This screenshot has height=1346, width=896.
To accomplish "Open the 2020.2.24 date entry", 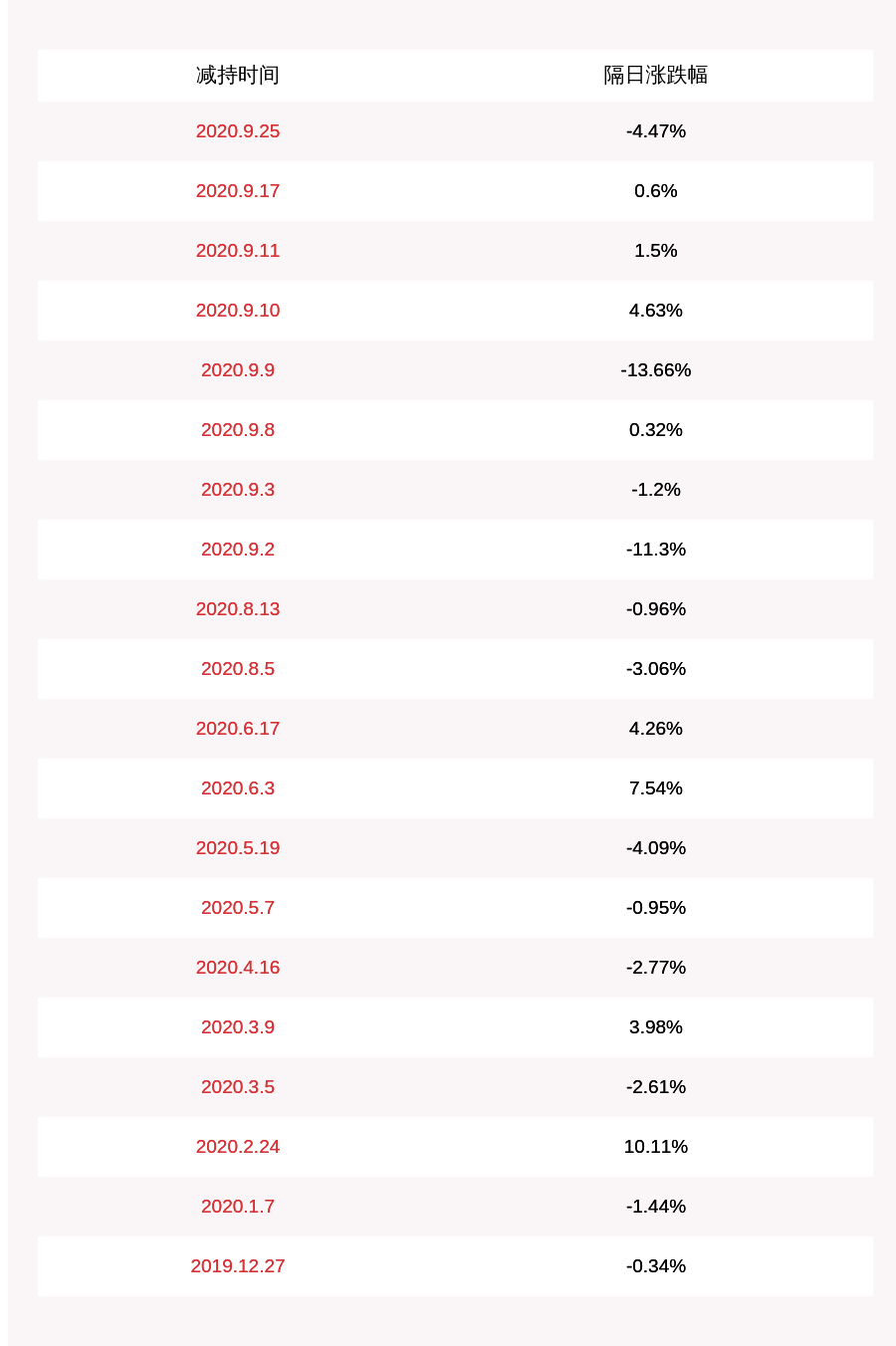I will click(x=238, y=1147).
